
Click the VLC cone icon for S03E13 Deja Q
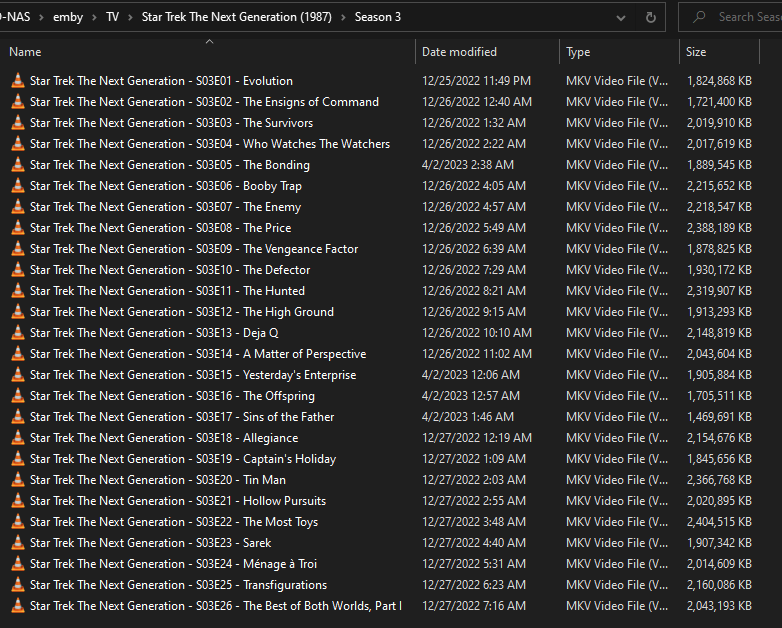click(17, 333)
